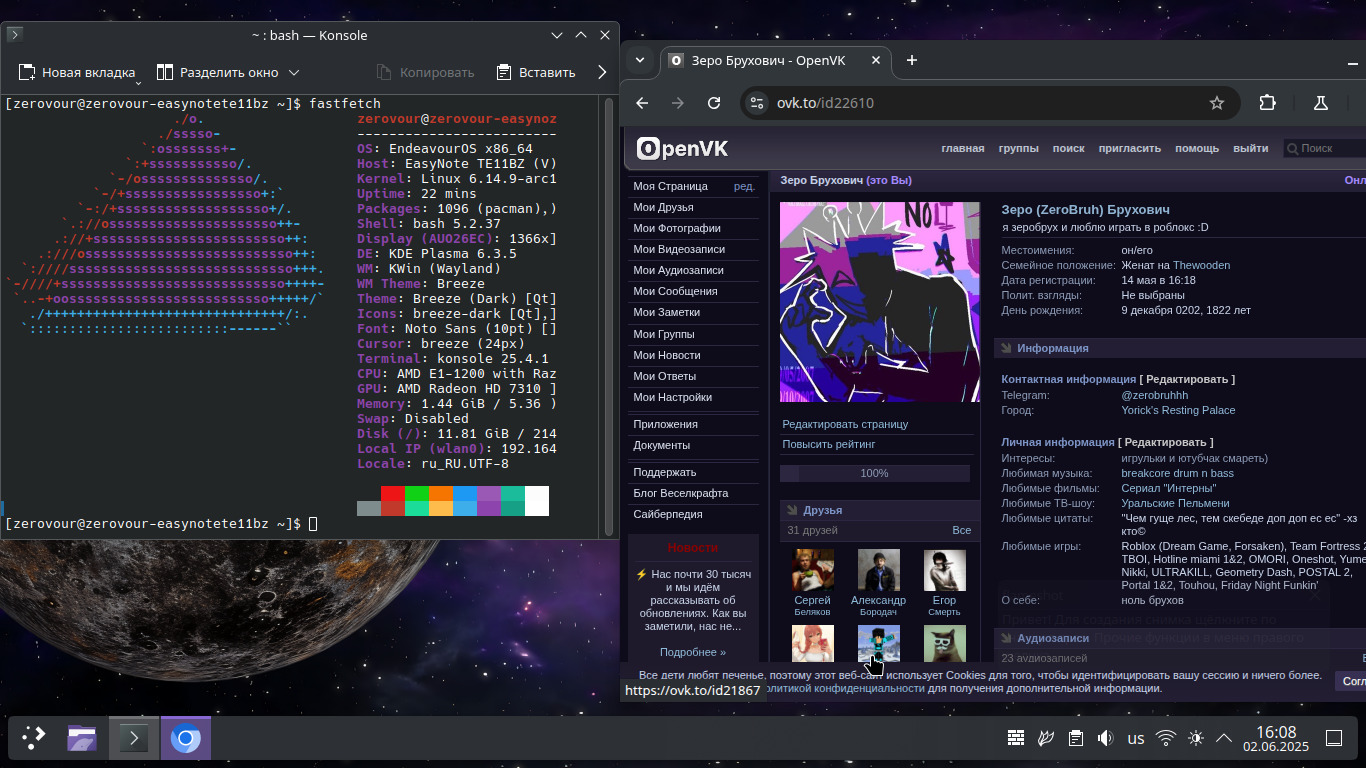Reload the OpenVK page in the browser
Screen dimensions: 1366x768
pos(714,103)
